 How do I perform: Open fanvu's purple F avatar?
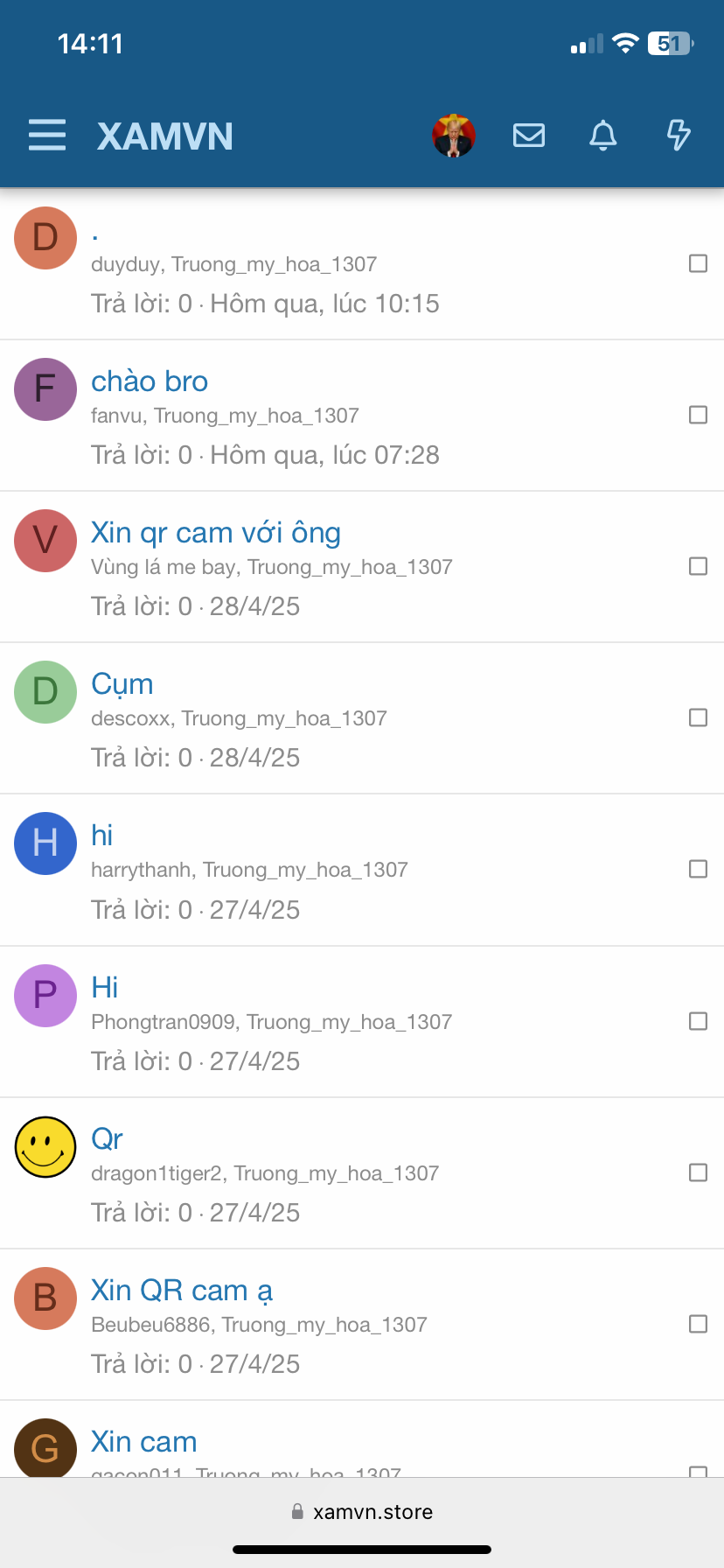click(x=45, y=389)
